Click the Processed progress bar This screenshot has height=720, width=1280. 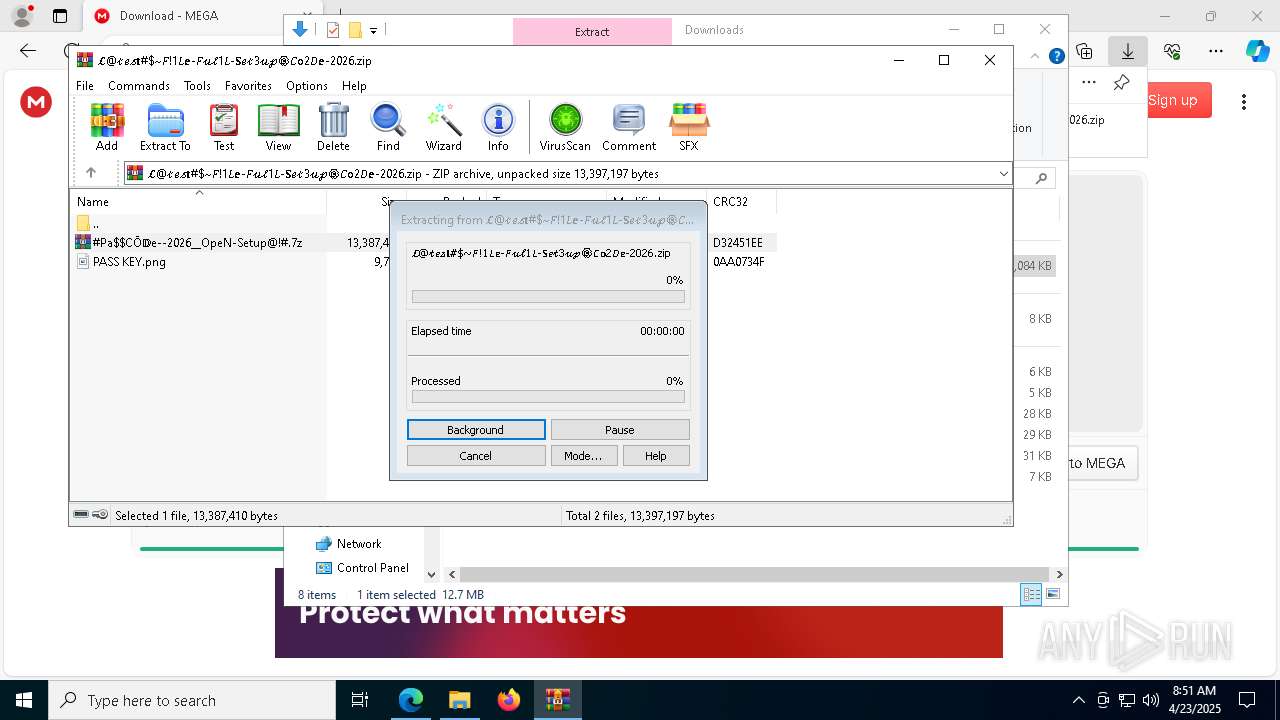[x=548, y=397]
